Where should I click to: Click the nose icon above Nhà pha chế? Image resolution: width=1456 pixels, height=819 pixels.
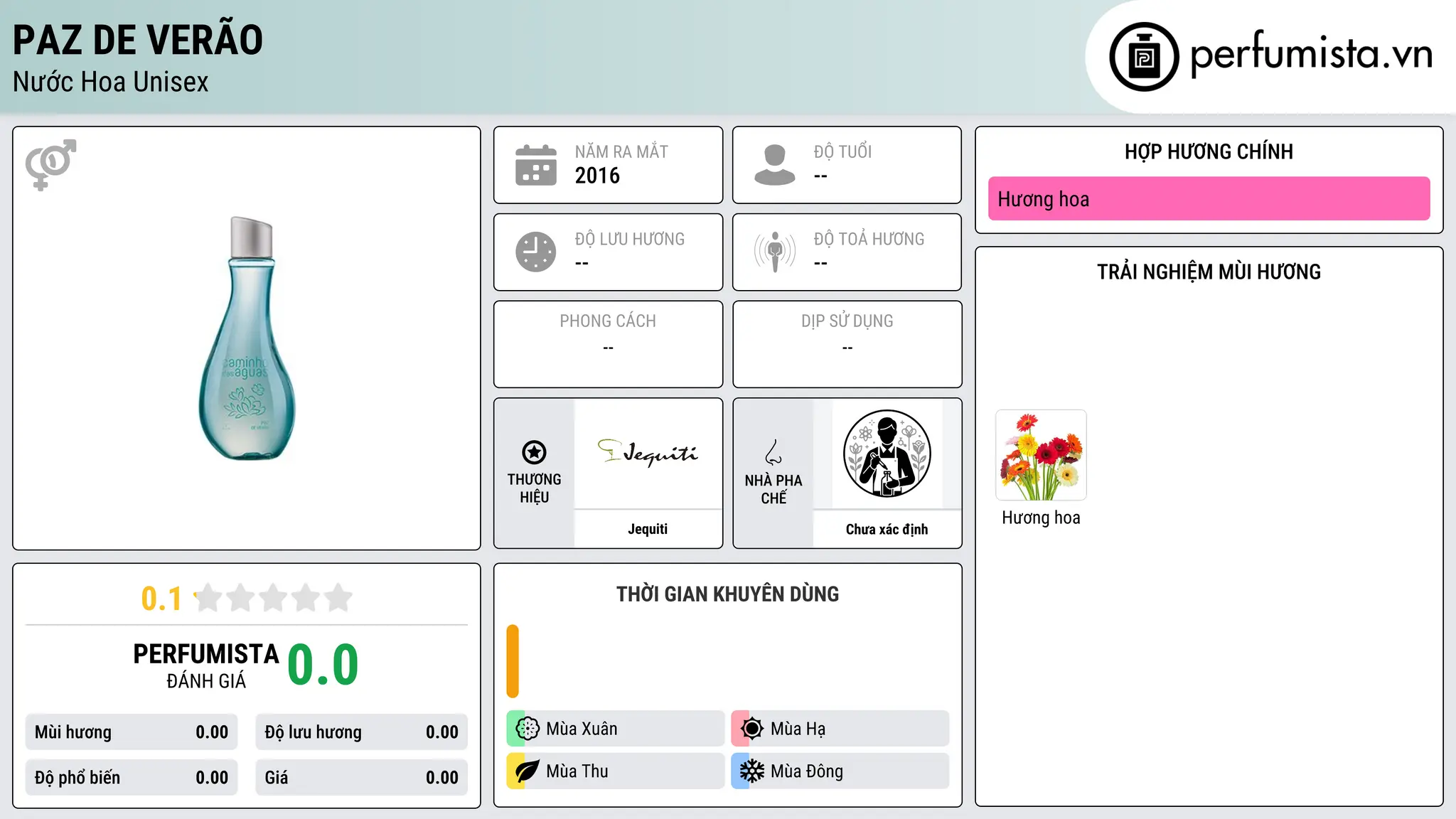[773, 452]
